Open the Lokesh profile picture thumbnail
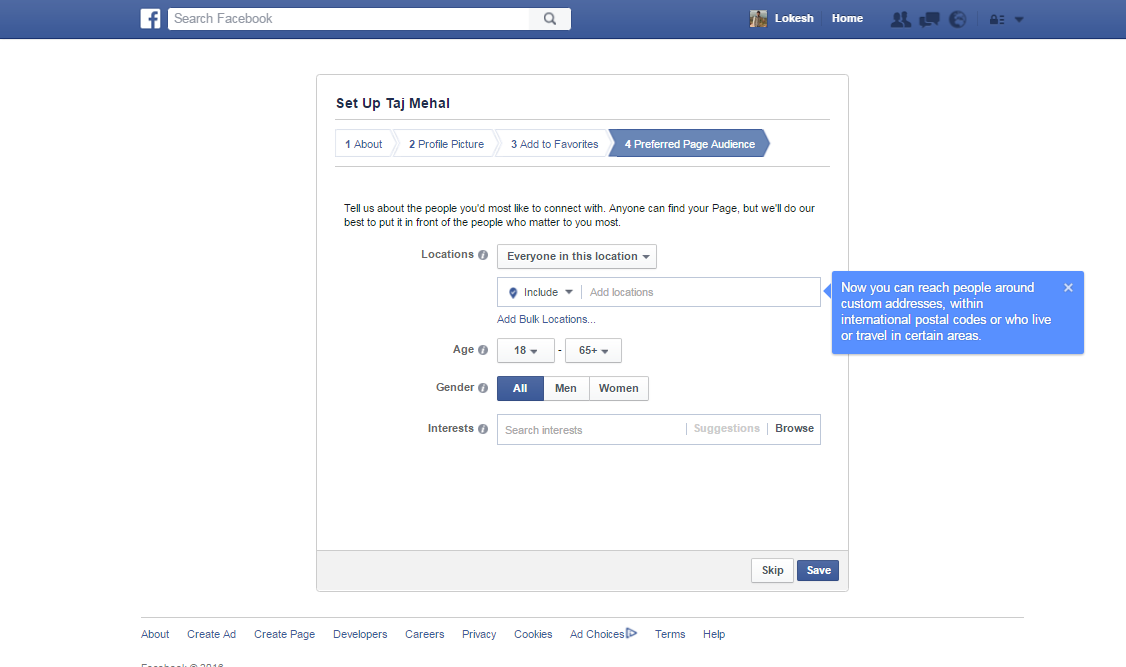Image resolution: width=1126 pixels, height=667 pixels. pyautogui.click(x=758, y=19)
